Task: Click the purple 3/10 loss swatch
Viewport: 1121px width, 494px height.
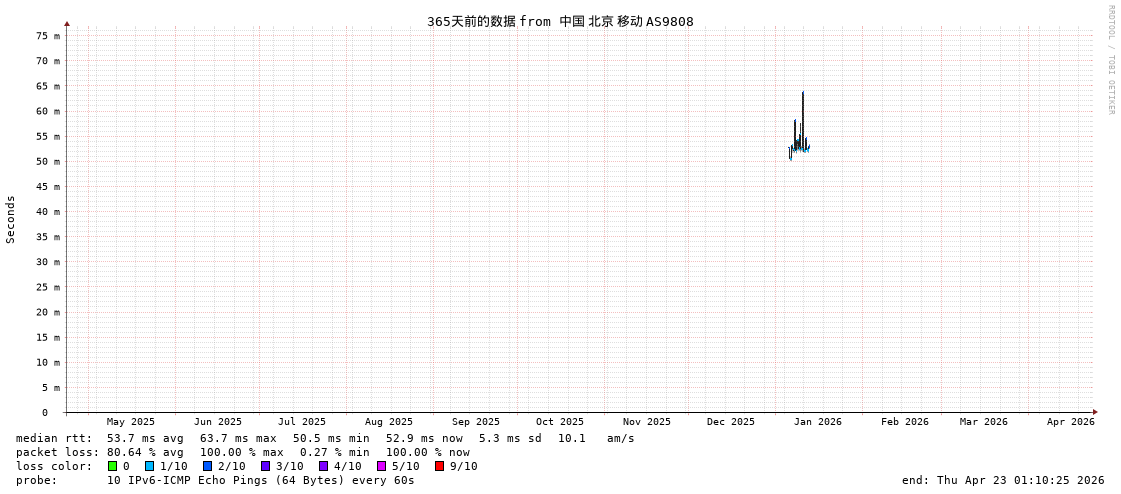Action: [266, 466]
